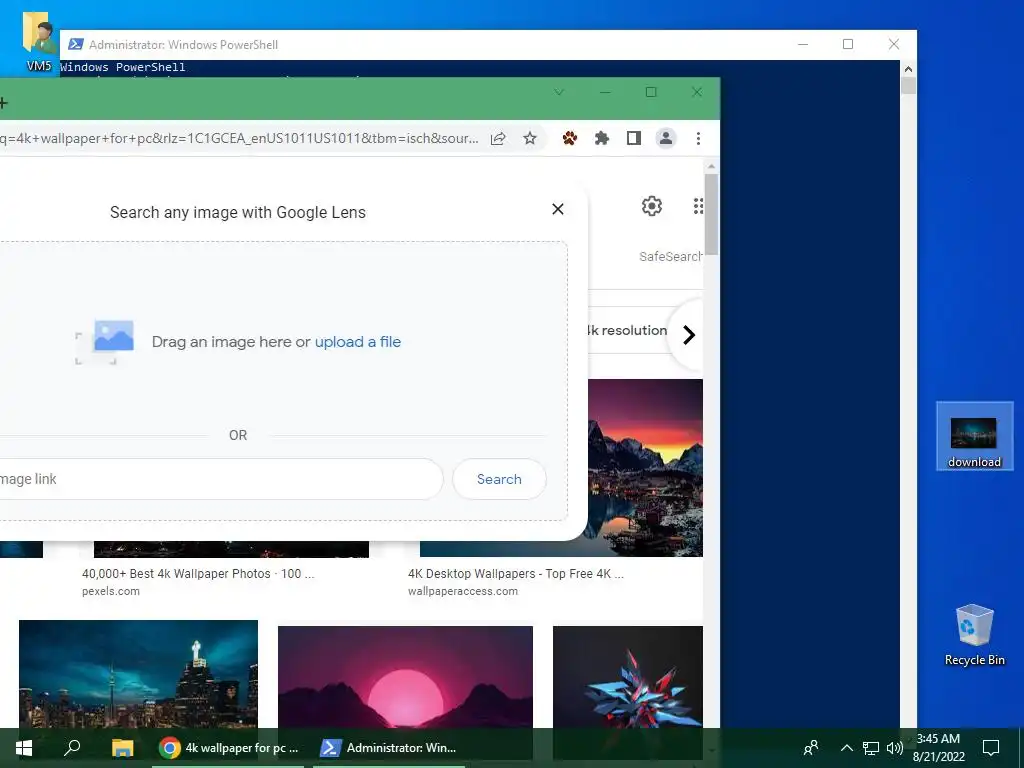Open tab search chevron in Chrome title bar

[559, 92]
